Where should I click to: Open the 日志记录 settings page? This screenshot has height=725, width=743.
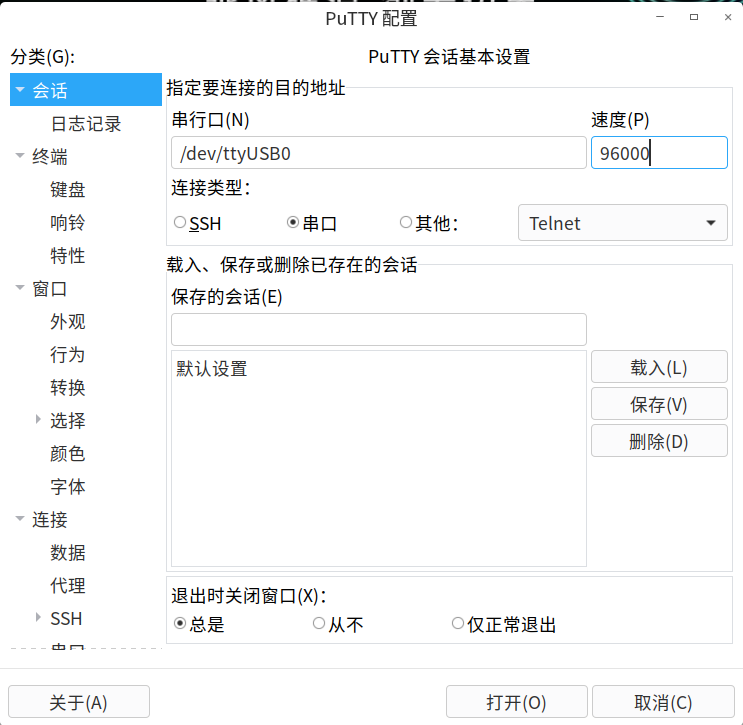point(86,124)
